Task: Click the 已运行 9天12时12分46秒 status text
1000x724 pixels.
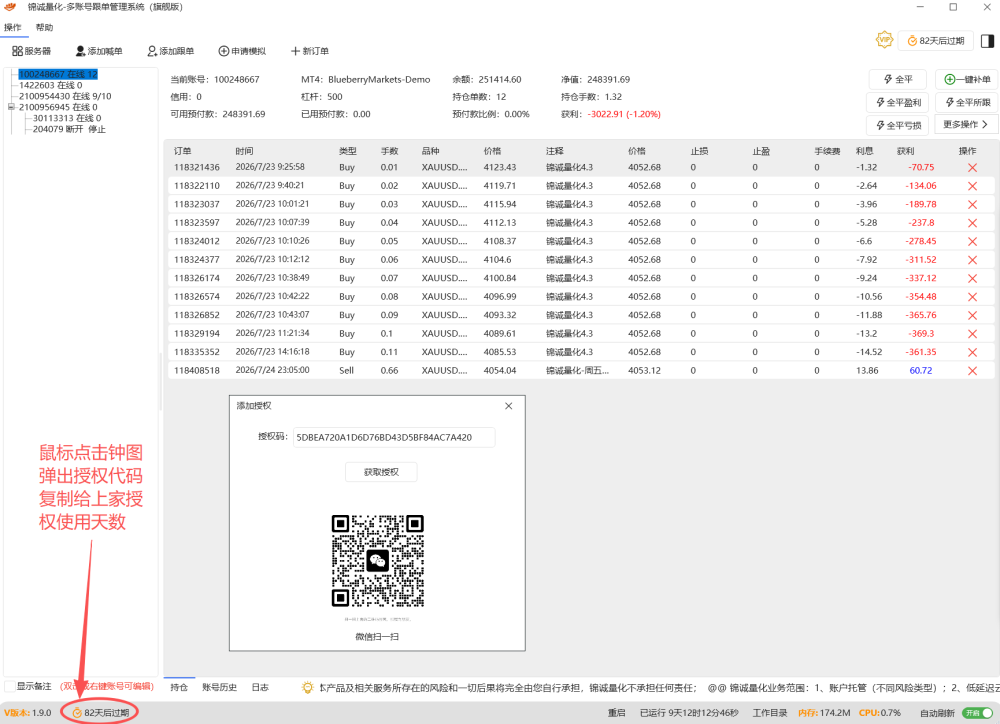Action: tap(689, 713)
